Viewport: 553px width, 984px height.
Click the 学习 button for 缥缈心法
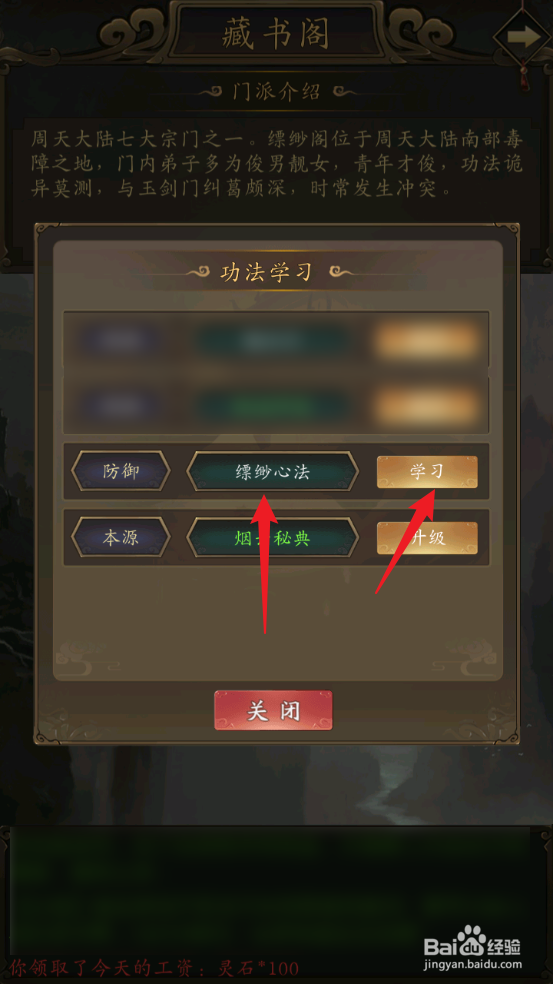tap(427, 471)
